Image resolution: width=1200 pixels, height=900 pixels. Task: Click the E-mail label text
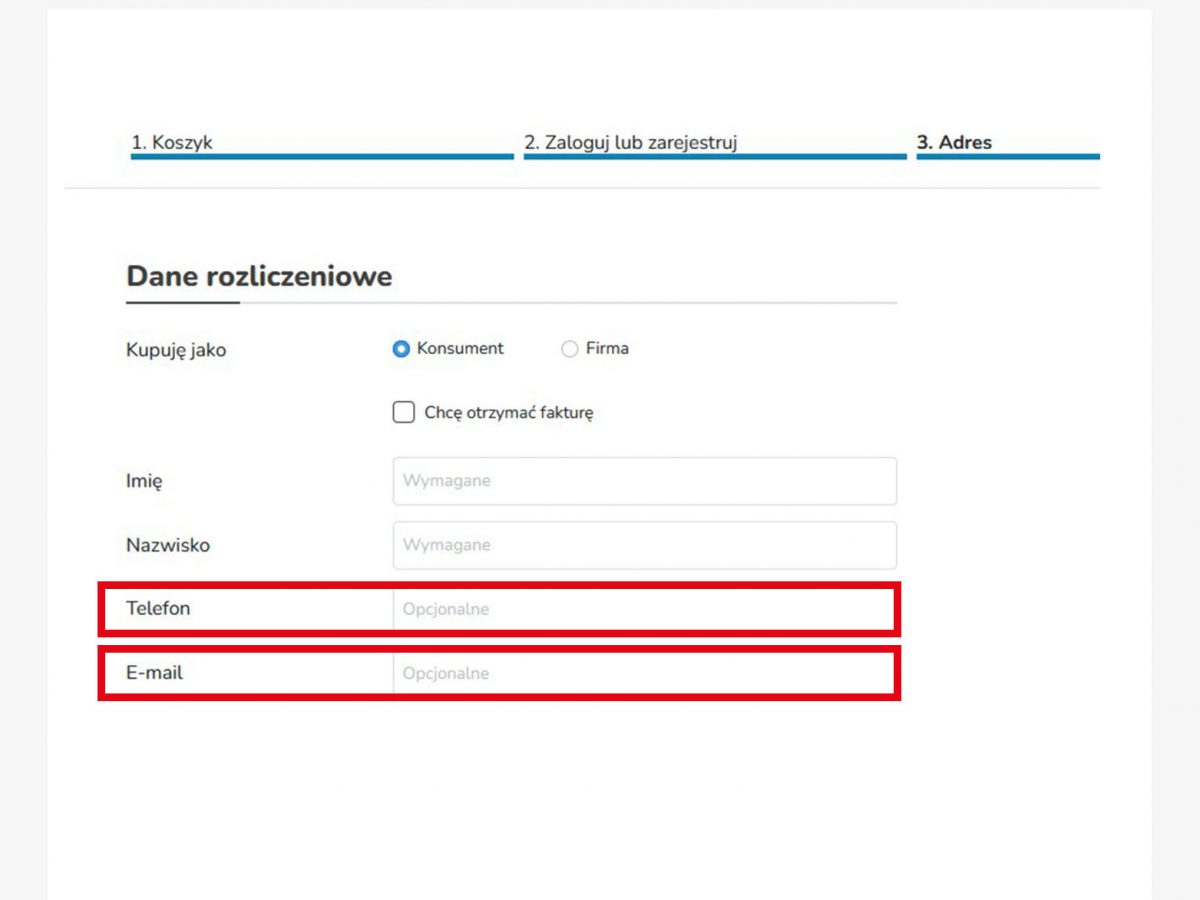155,673
